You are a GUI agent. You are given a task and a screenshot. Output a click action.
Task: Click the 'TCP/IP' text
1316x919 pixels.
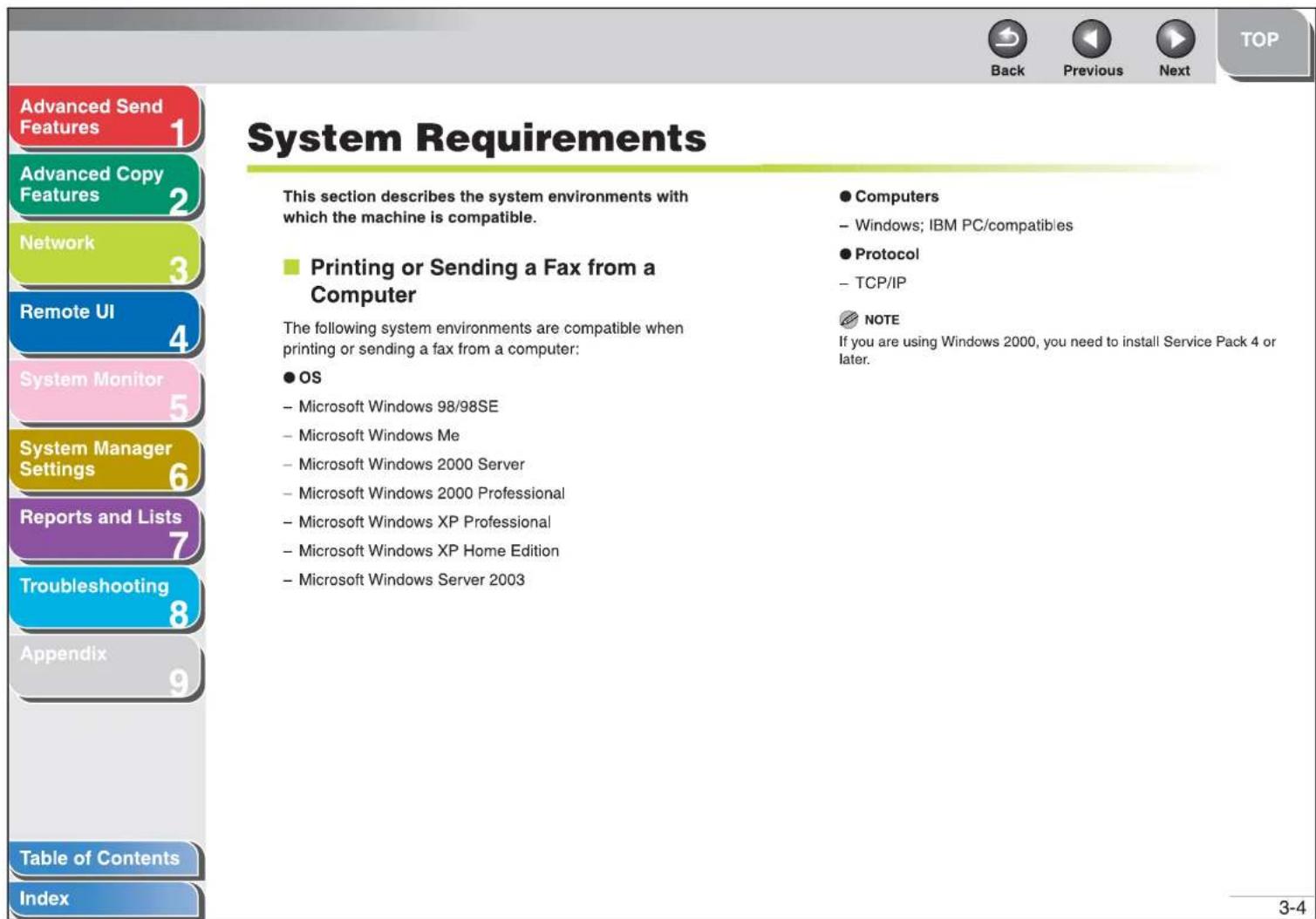pos(880,283)
